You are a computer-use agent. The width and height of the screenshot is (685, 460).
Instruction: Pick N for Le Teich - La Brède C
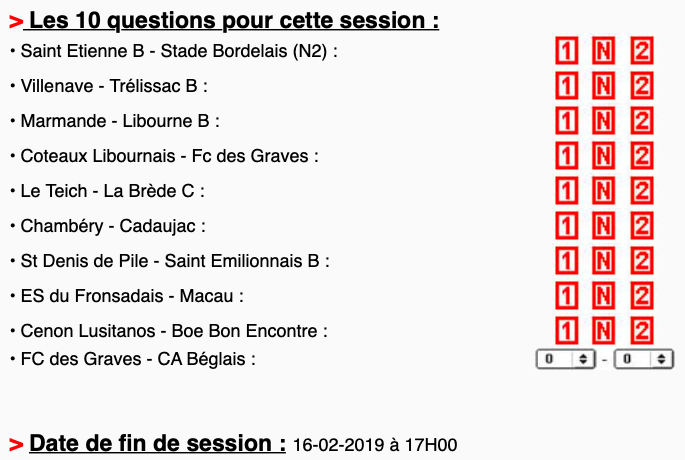604,191
